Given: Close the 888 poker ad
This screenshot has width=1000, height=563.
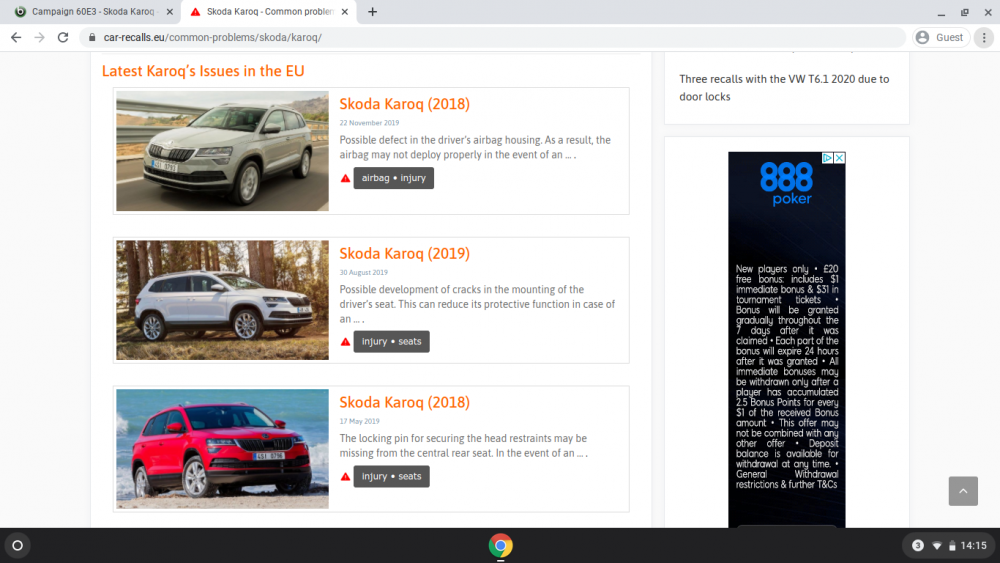Looking at the screenshot, I should point(839,157).
